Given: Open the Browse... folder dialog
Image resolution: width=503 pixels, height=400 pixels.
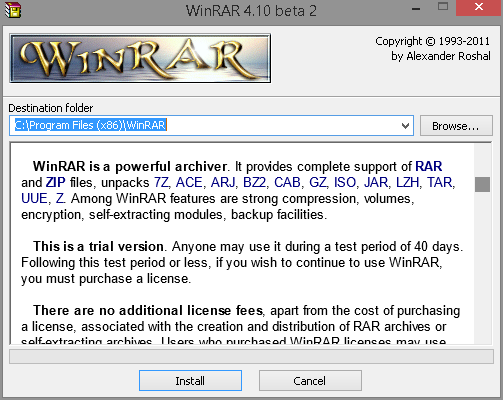Looking at the screenshot, I should point(456,126).
